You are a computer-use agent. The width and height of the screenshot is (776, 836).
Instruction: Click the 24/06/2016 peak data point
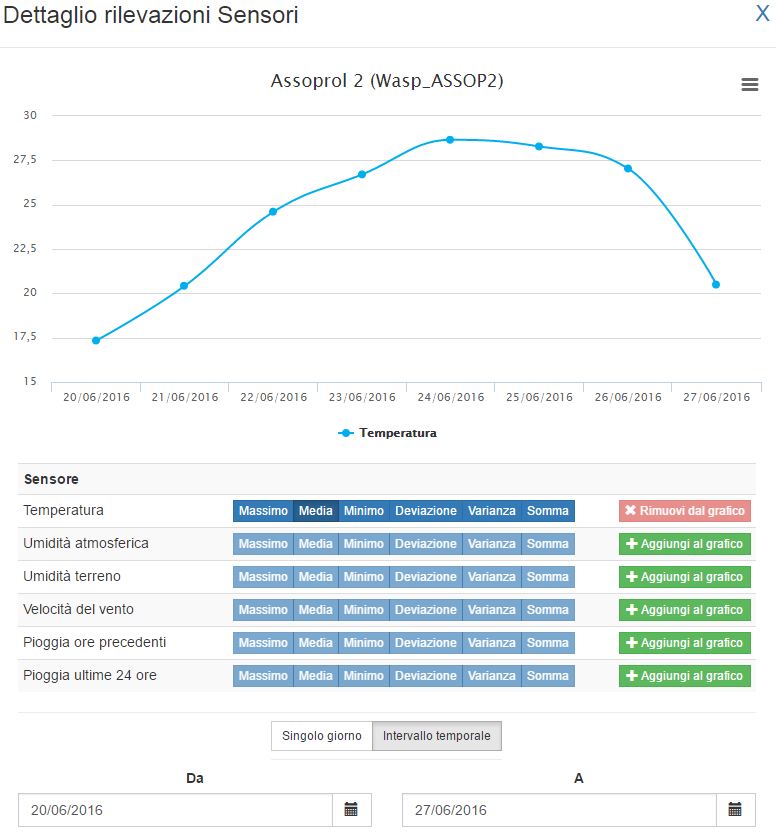pyautogui.click(x=450, y=140)
